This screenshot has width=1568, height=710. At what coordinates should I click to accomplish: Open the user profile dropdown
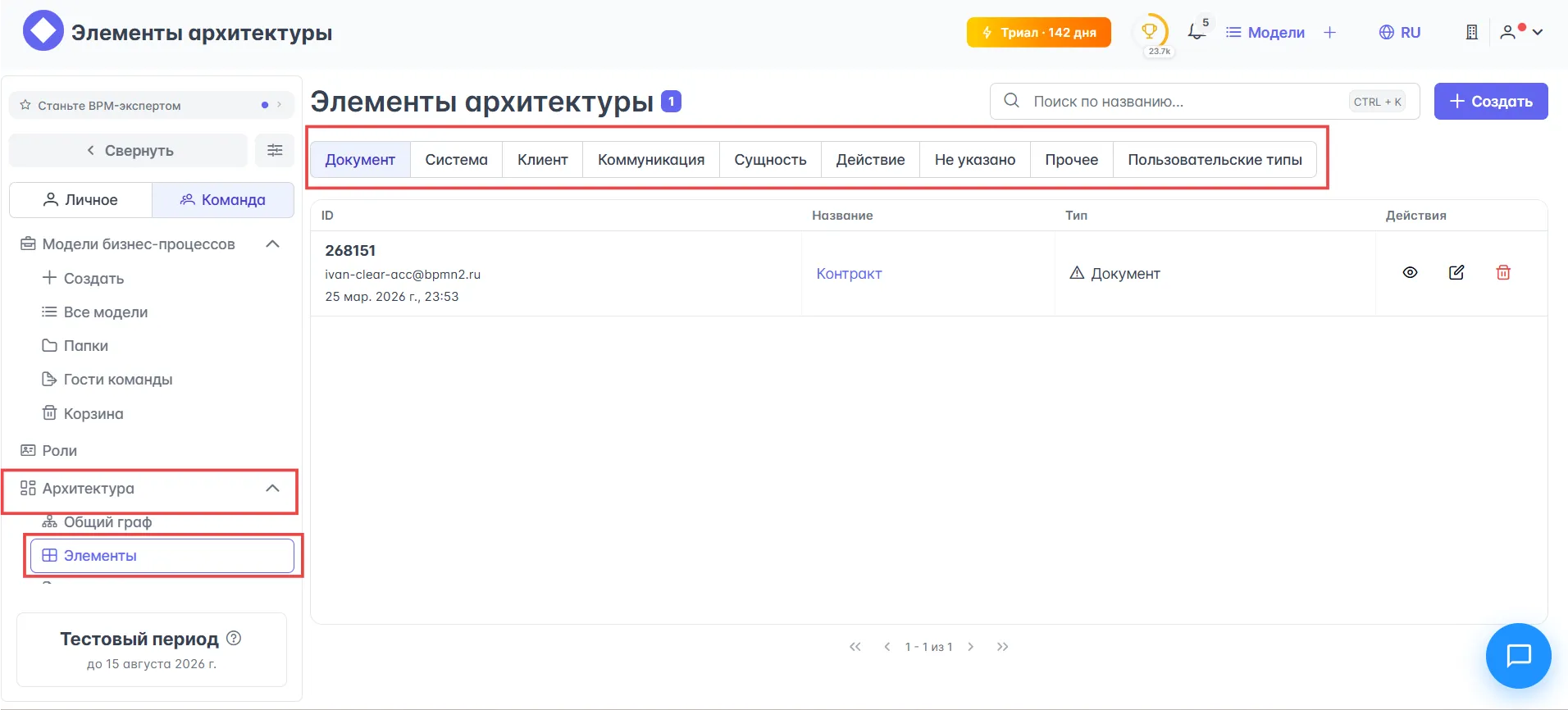(1521, 32)
